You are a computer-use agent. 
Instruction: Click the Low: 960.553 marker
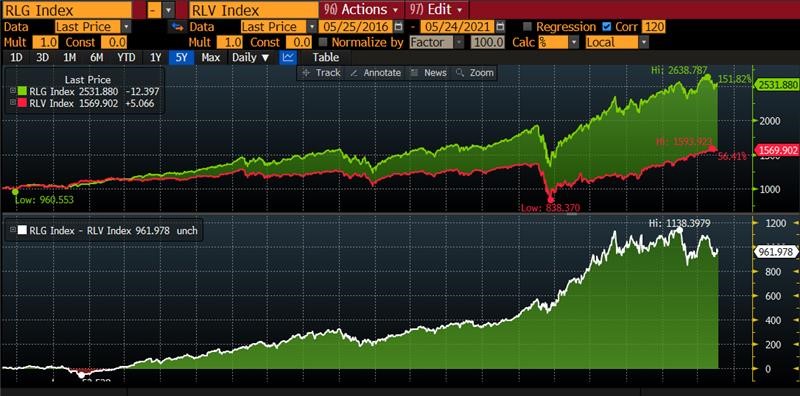click(x=44, y=200)
